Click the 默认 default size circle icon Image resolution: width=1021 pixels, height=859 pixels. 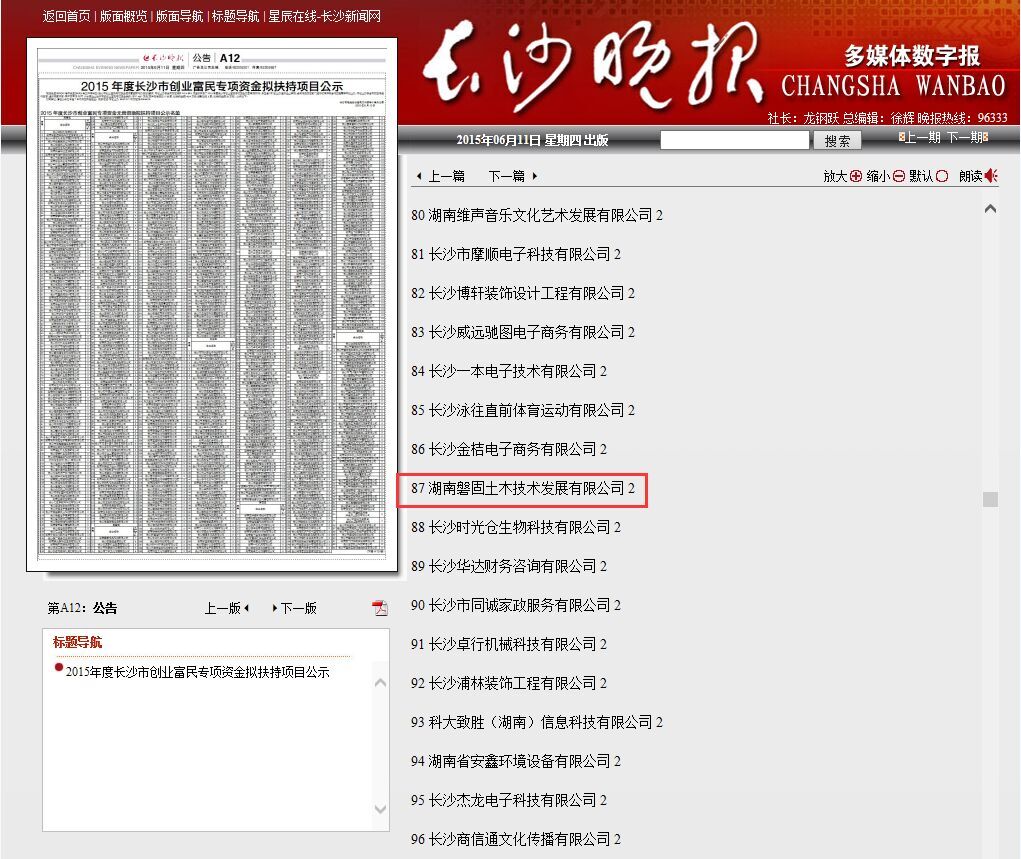pos(942,176)
